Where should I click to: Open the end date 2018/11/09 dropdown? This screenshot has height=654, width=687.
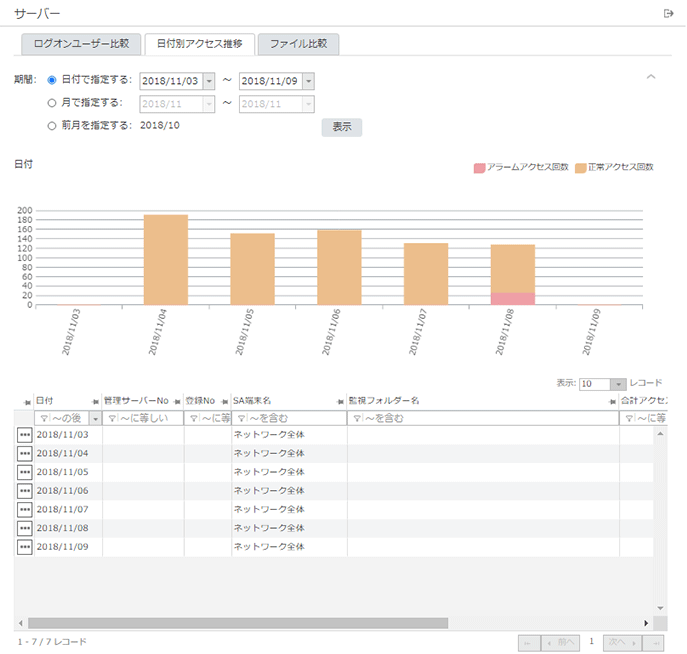point(308,81)
